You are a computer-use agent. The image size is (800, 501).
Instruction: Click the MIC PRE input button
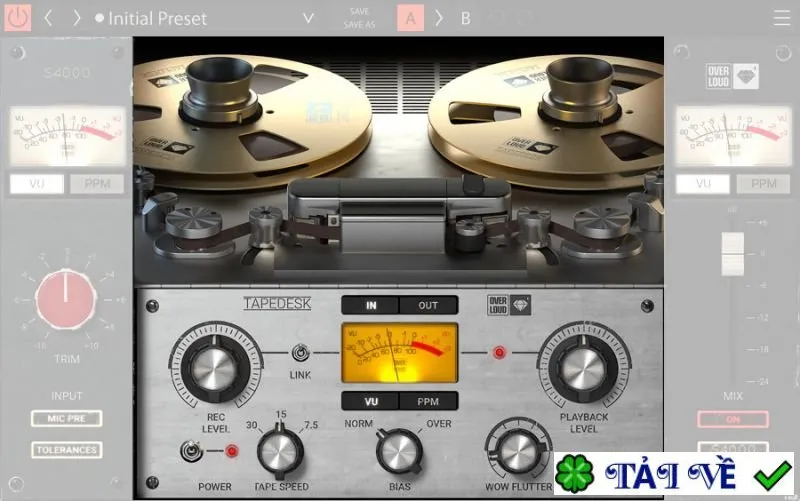pyautogui.click(x=67, y=418)
